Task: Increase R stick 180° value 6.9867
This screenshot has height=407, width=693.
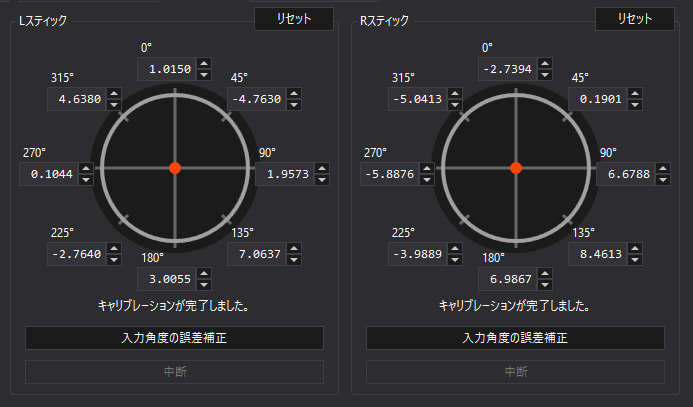Action: point(545,274)
